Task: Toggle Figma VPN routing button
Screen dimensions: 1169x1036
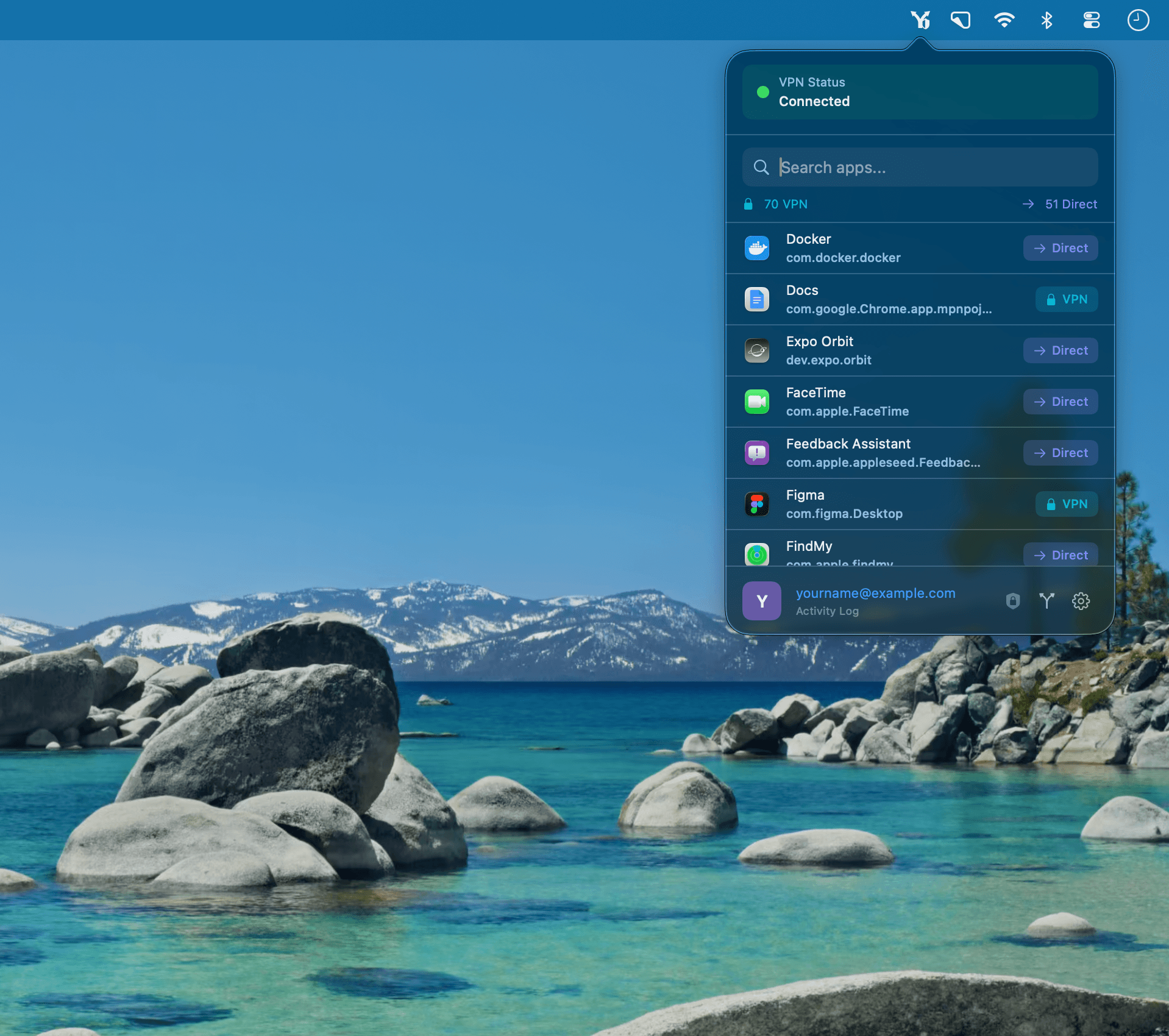Action: pyautogui.click(x=1067, y=504)
